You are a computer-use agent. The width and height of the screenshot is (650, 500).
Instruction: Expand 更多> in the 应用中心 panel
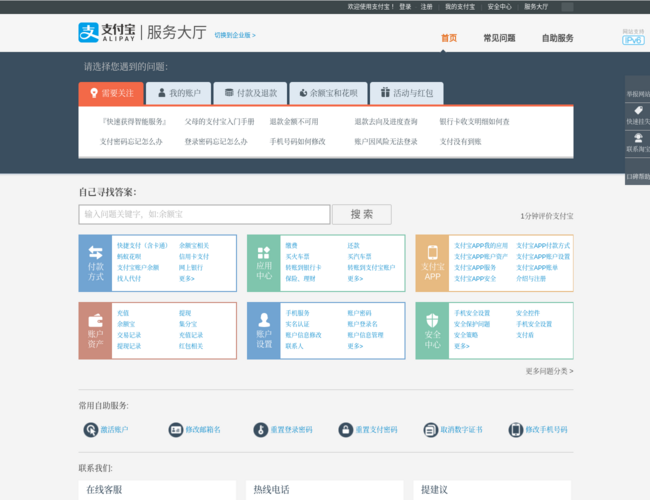tap(355, 279)
